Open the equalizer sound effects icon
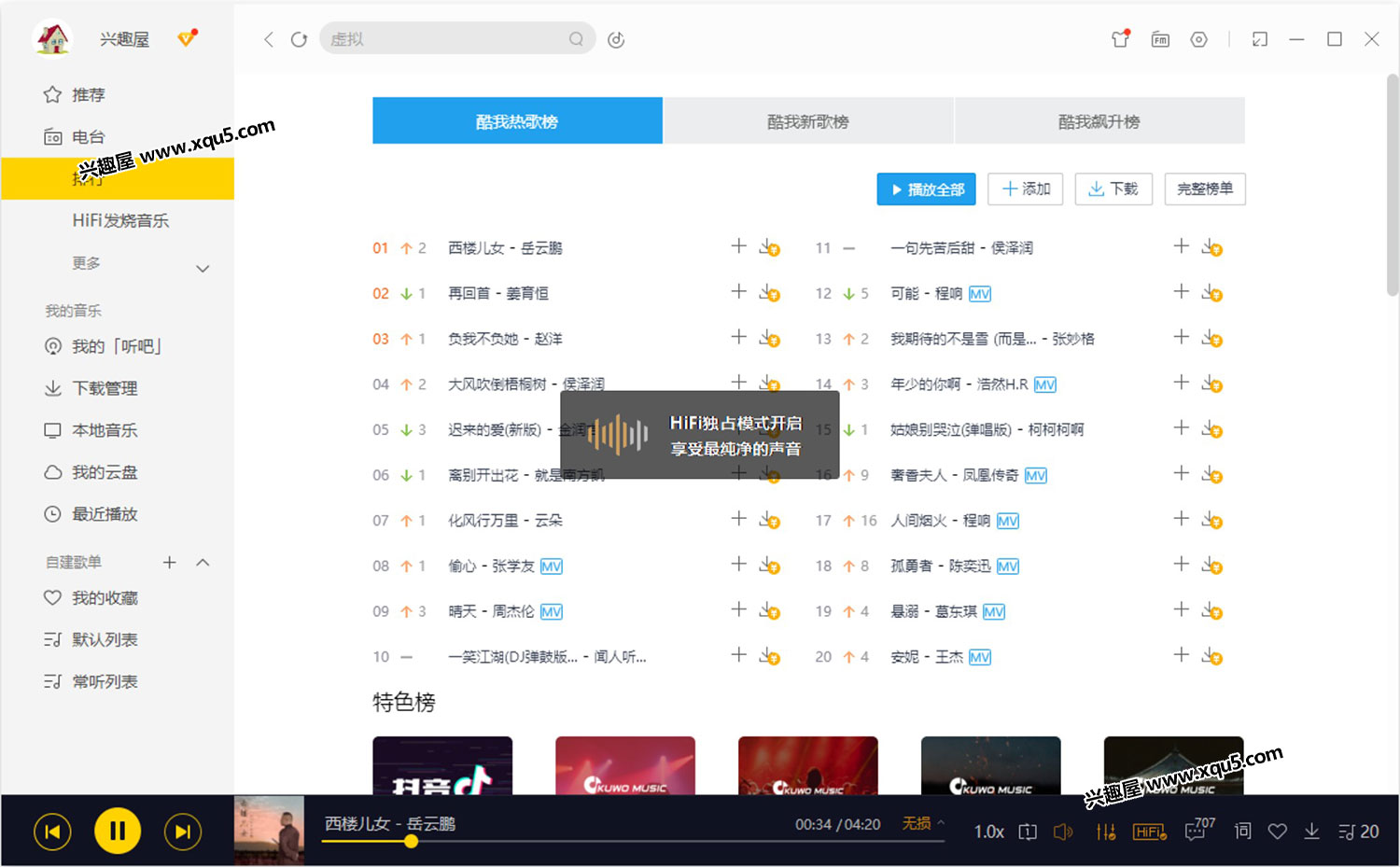 [x=1106, y=832]
